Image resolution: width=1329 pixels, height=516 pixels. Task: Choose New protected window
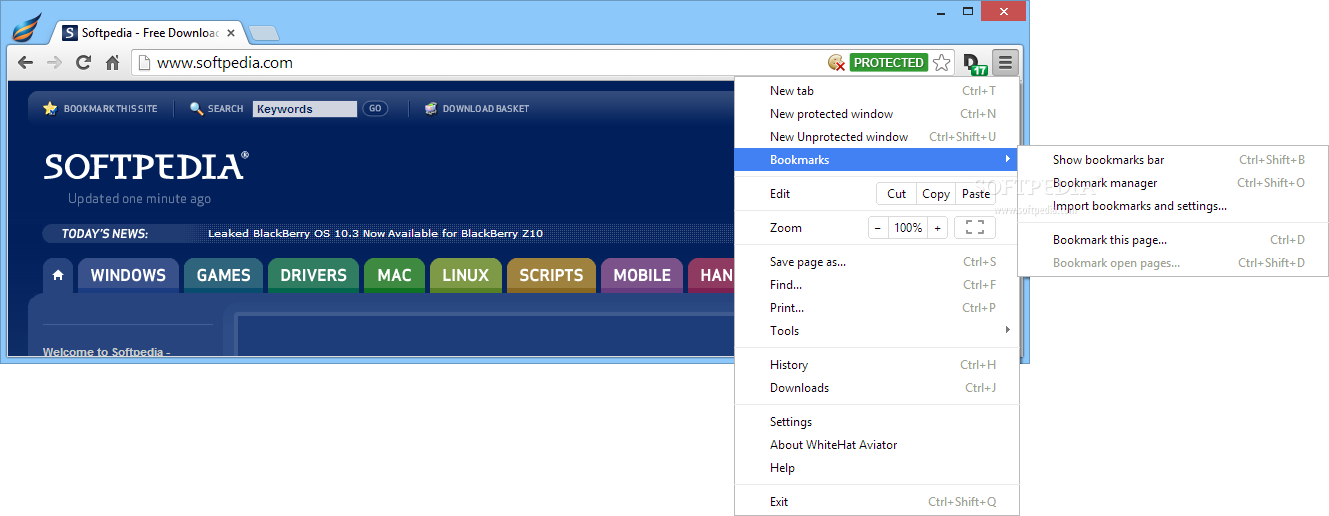(877, 114)
